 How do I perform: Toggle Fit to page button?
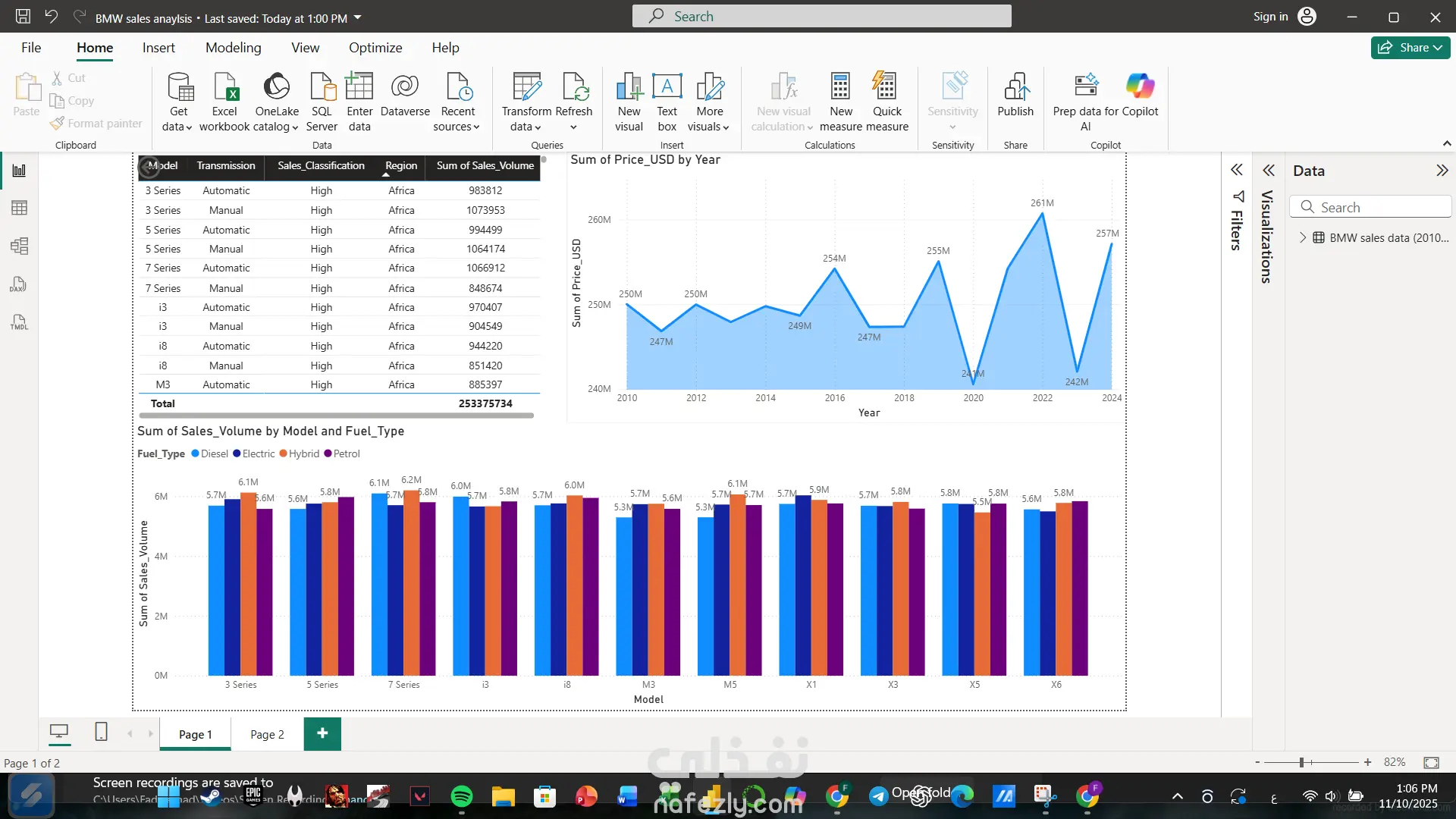pos(1431,762)
